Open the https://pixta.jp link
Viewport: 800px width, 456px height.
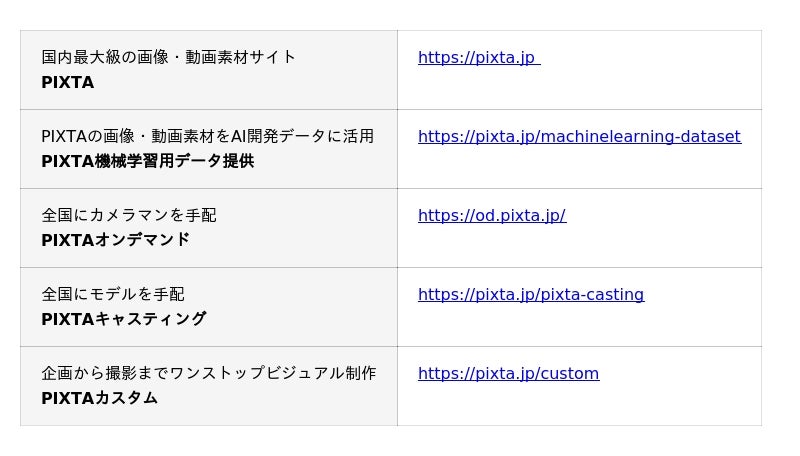pos(478,57)
